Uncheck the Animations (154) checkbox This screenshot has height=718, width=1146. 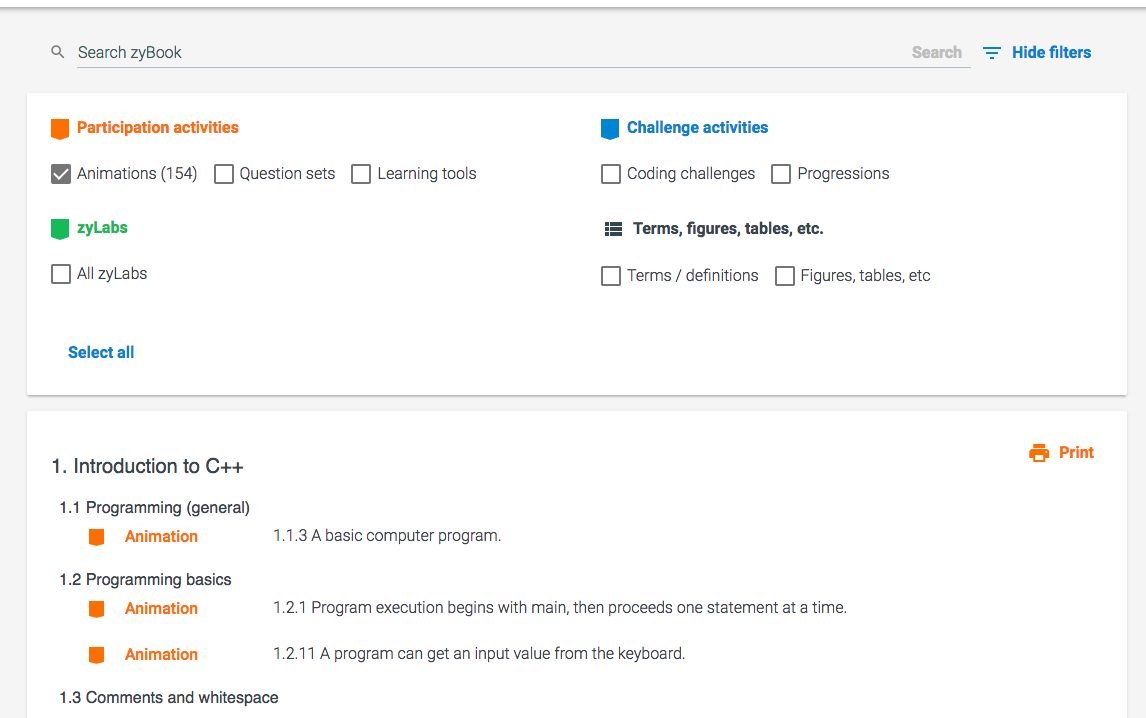(61, 174)
